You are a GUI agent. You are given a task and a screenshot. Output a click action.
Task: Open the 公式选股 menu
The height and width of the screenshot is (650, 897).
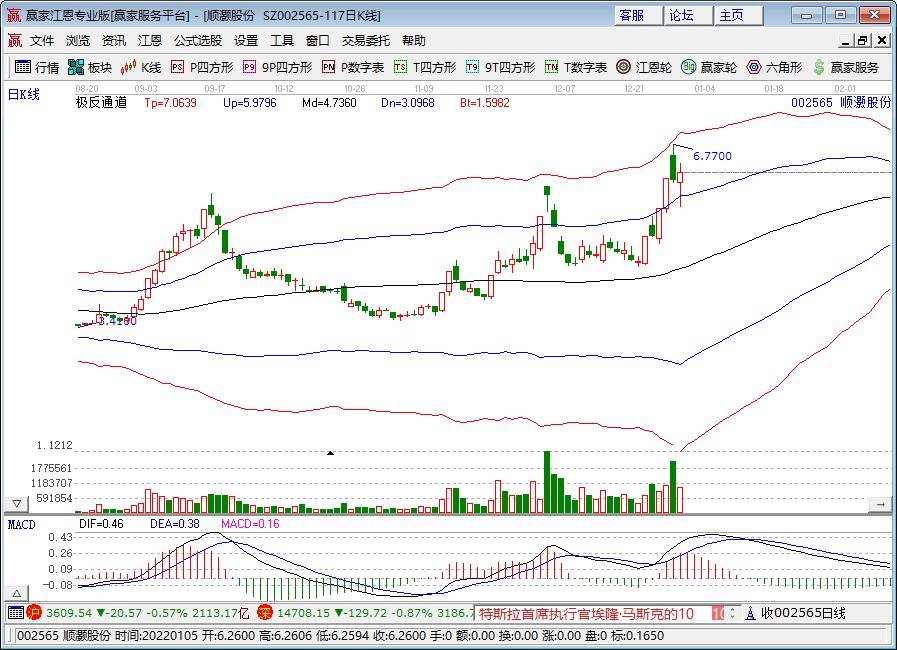coord(198,41)
